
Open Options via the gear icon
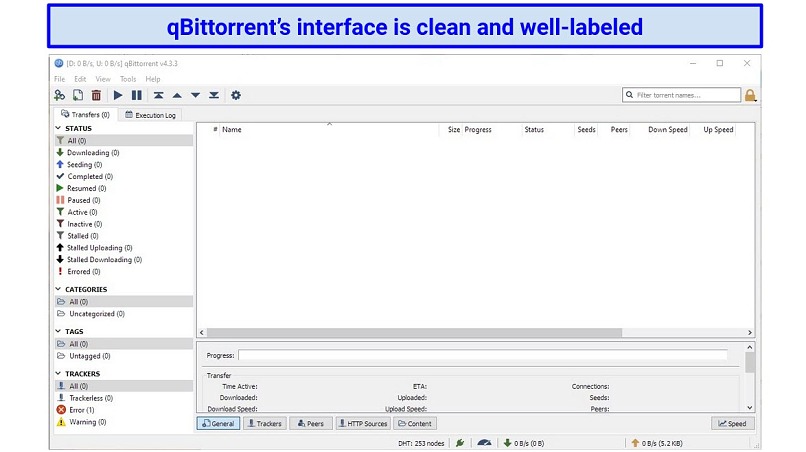point(235,95)
